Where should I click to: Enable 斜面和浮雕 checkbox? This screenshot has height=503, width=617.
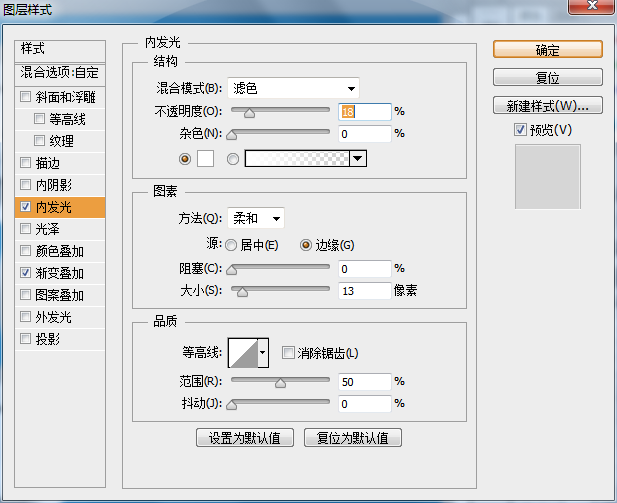point(26,96)
